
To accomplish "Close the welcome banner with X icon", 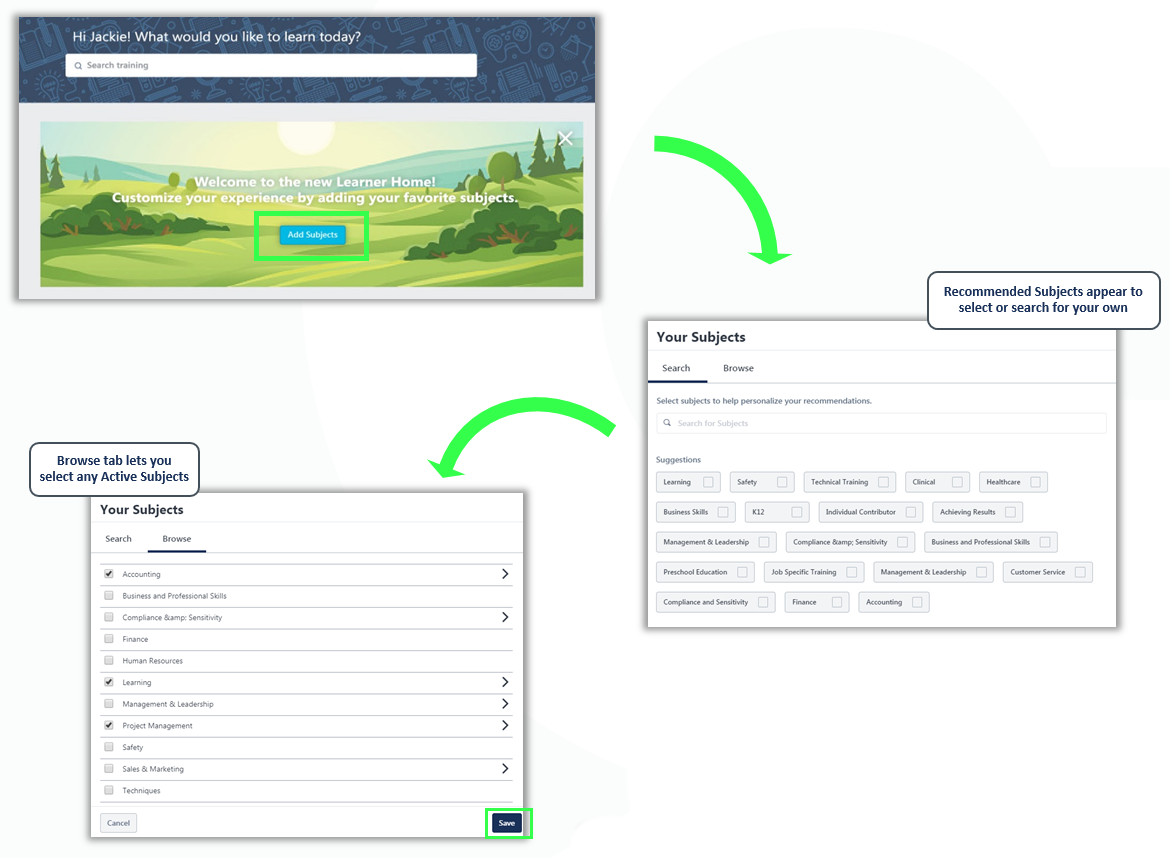I will pyautogui.click(x=565, y=139).
